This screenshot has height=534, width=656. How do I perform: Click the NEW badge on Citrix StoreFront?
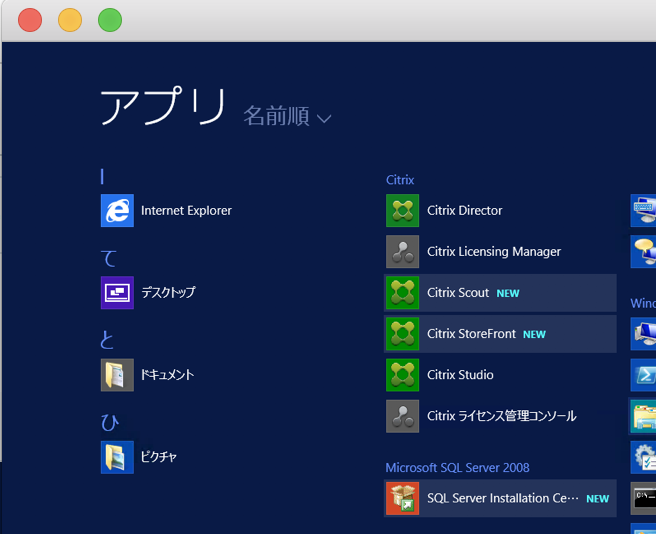tap(534, 334)
